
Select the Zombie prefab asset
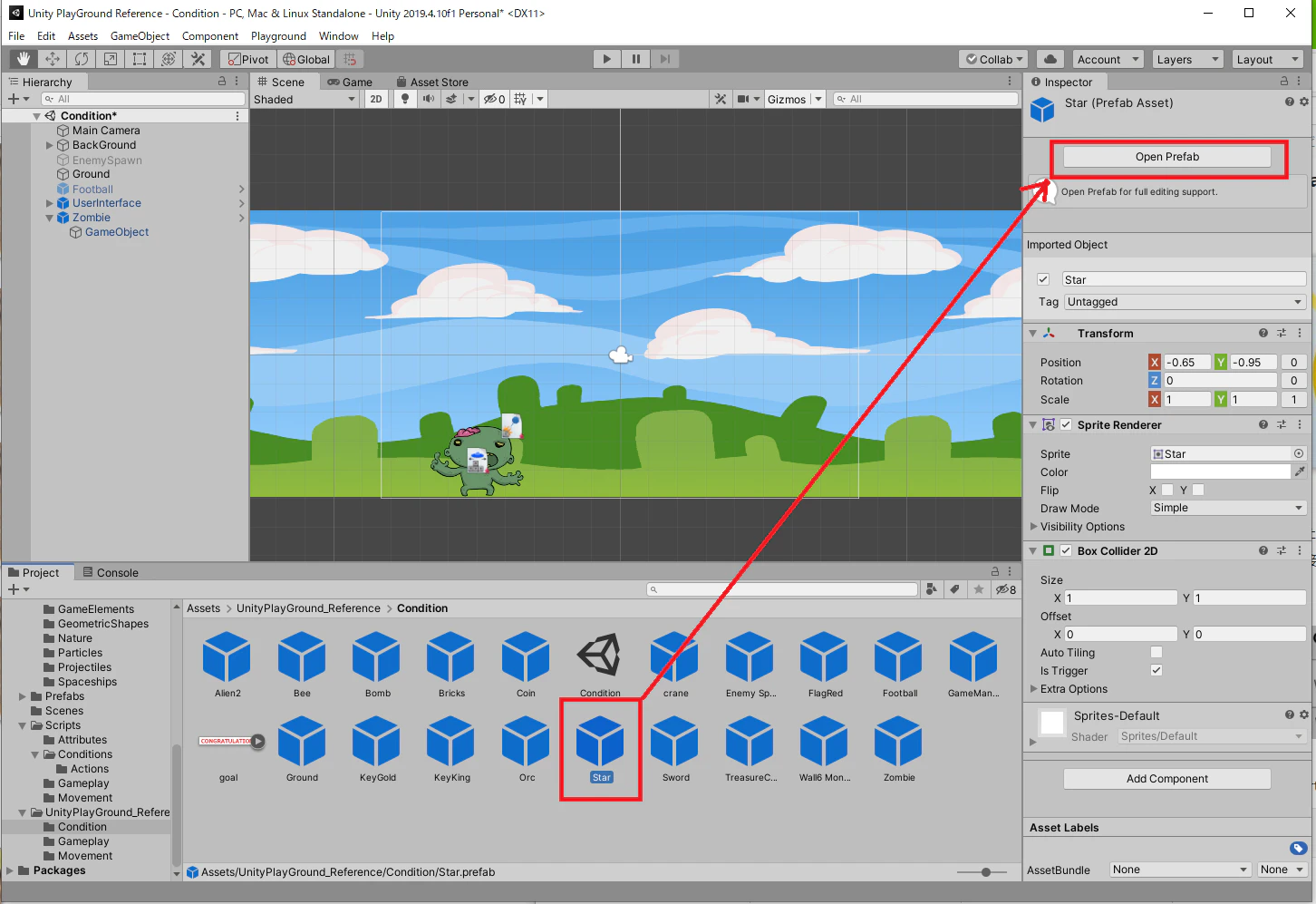[x=899, y=749]
